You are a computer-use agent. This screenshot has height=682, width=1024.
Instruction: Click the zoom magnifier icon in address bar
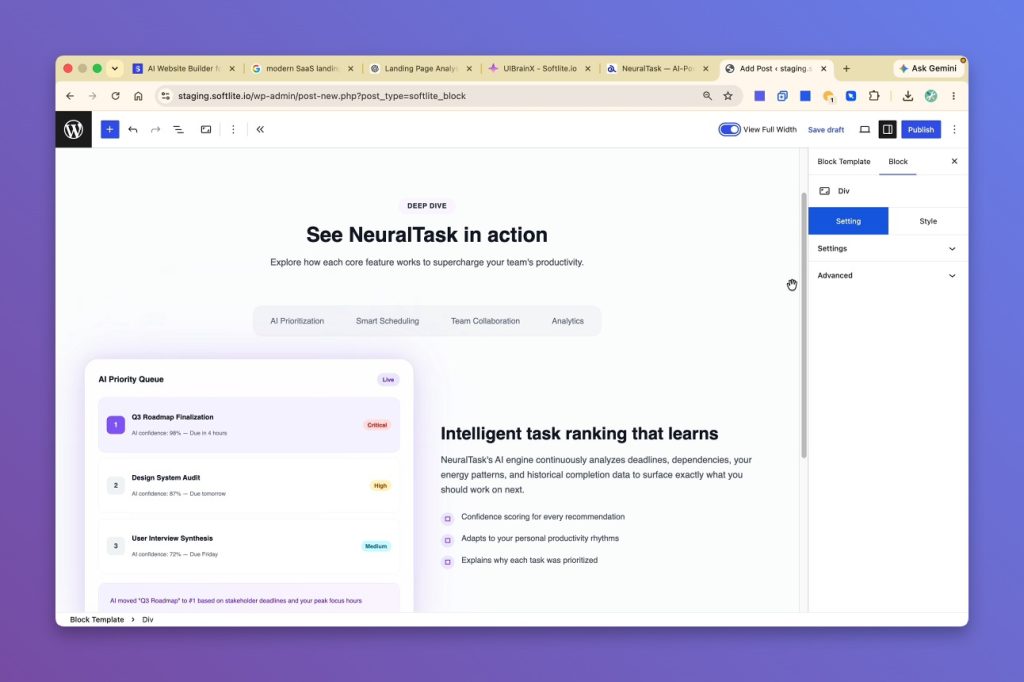(x=707, y=96)
